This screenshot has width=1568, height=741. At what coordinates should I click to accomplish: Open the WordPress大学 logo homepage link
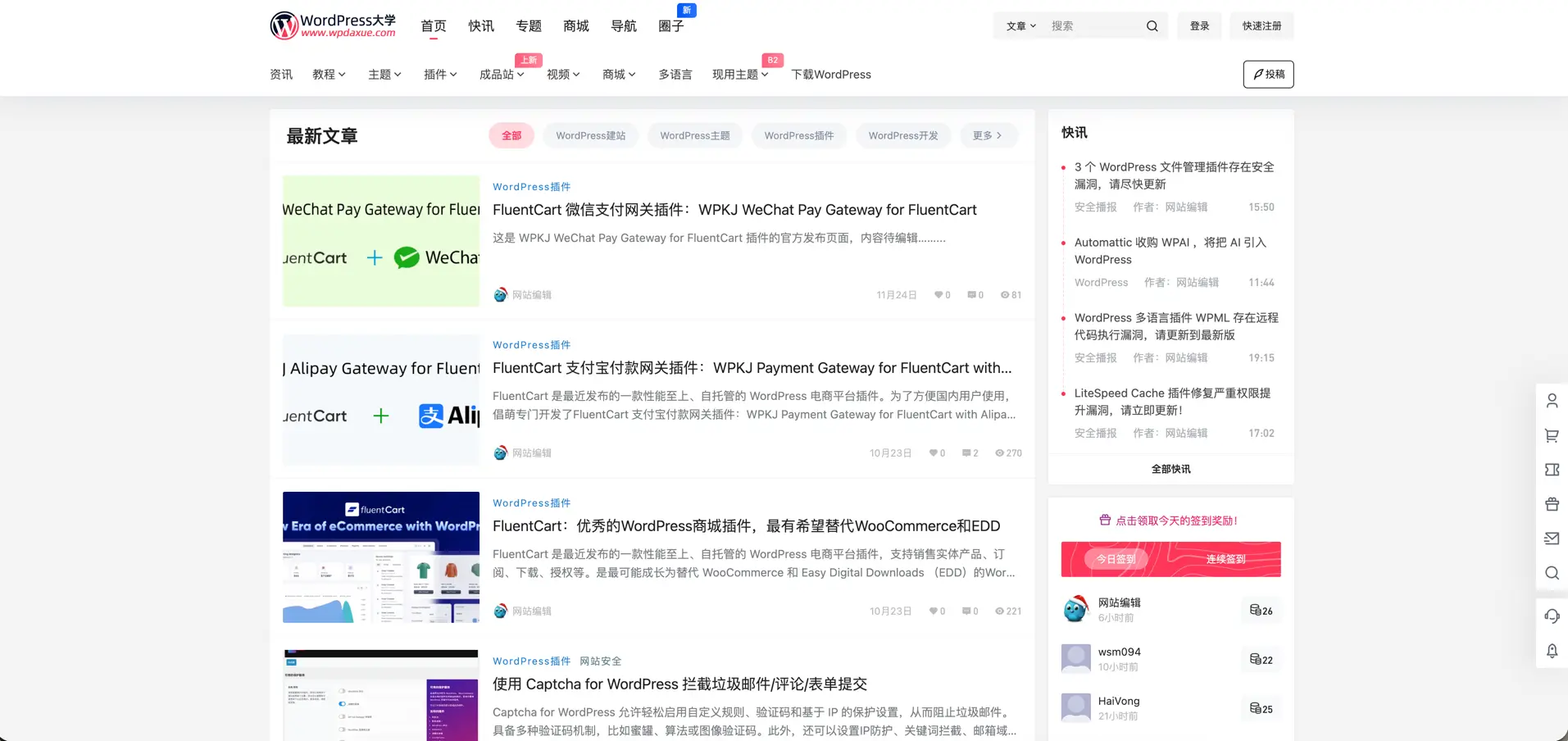pyautogui.click(x=333, y=25)
